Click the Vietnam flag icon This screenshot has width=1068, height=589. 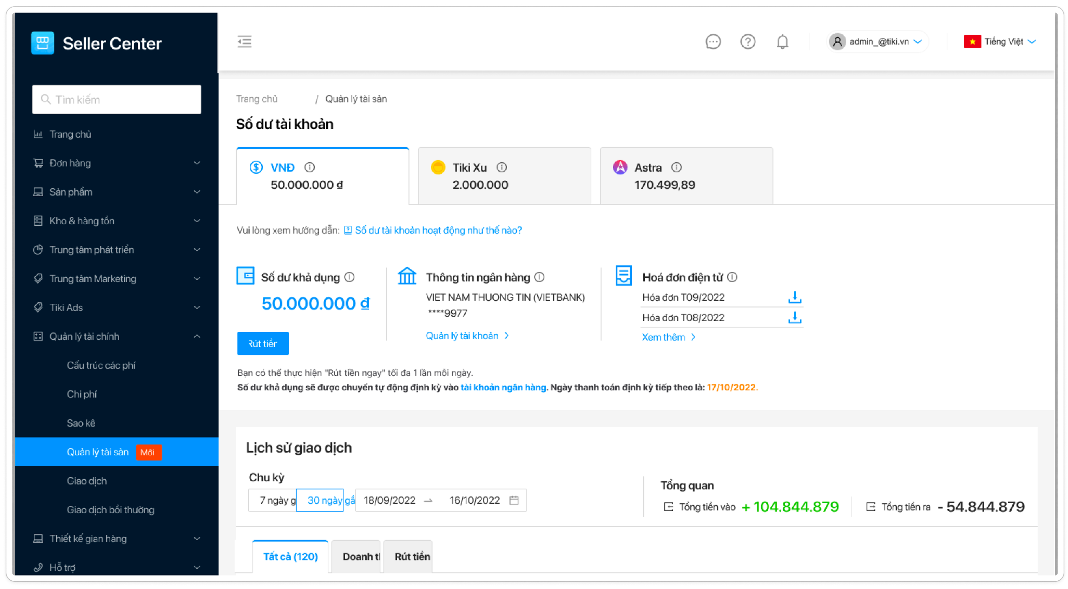tap(972, 42)
